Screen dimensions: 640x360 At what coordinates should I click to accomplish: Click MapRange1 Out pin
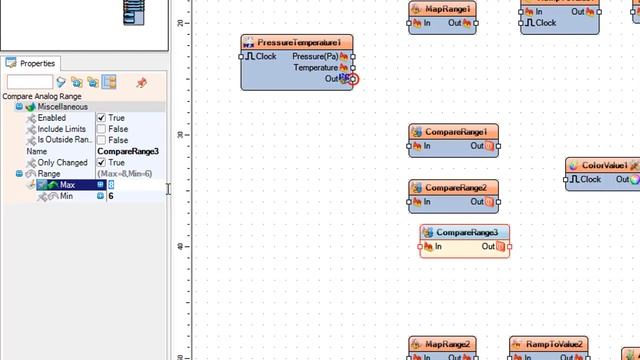coord(476,23)
